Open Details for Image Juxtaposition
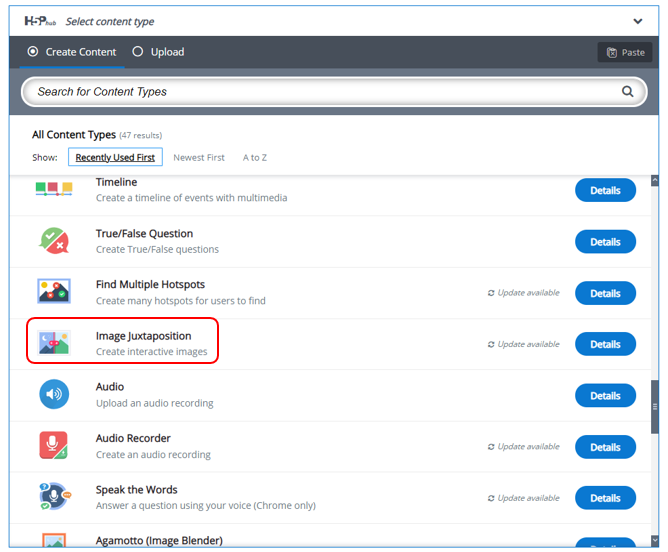 [605, 344]
